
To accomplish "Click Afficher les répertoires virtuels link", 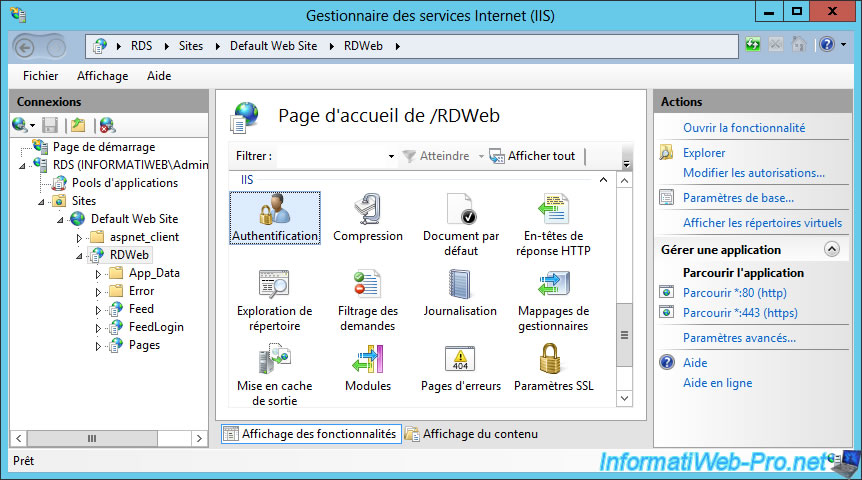I will [762, 223].
